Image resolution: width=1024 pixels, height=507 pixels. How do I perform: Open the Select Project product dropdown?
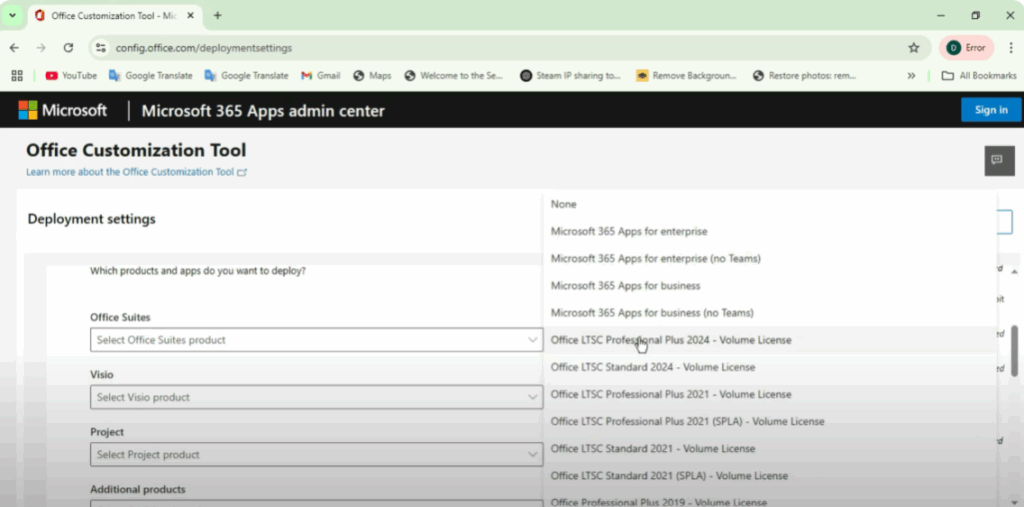pyautogui.click(x=317, y=455)
